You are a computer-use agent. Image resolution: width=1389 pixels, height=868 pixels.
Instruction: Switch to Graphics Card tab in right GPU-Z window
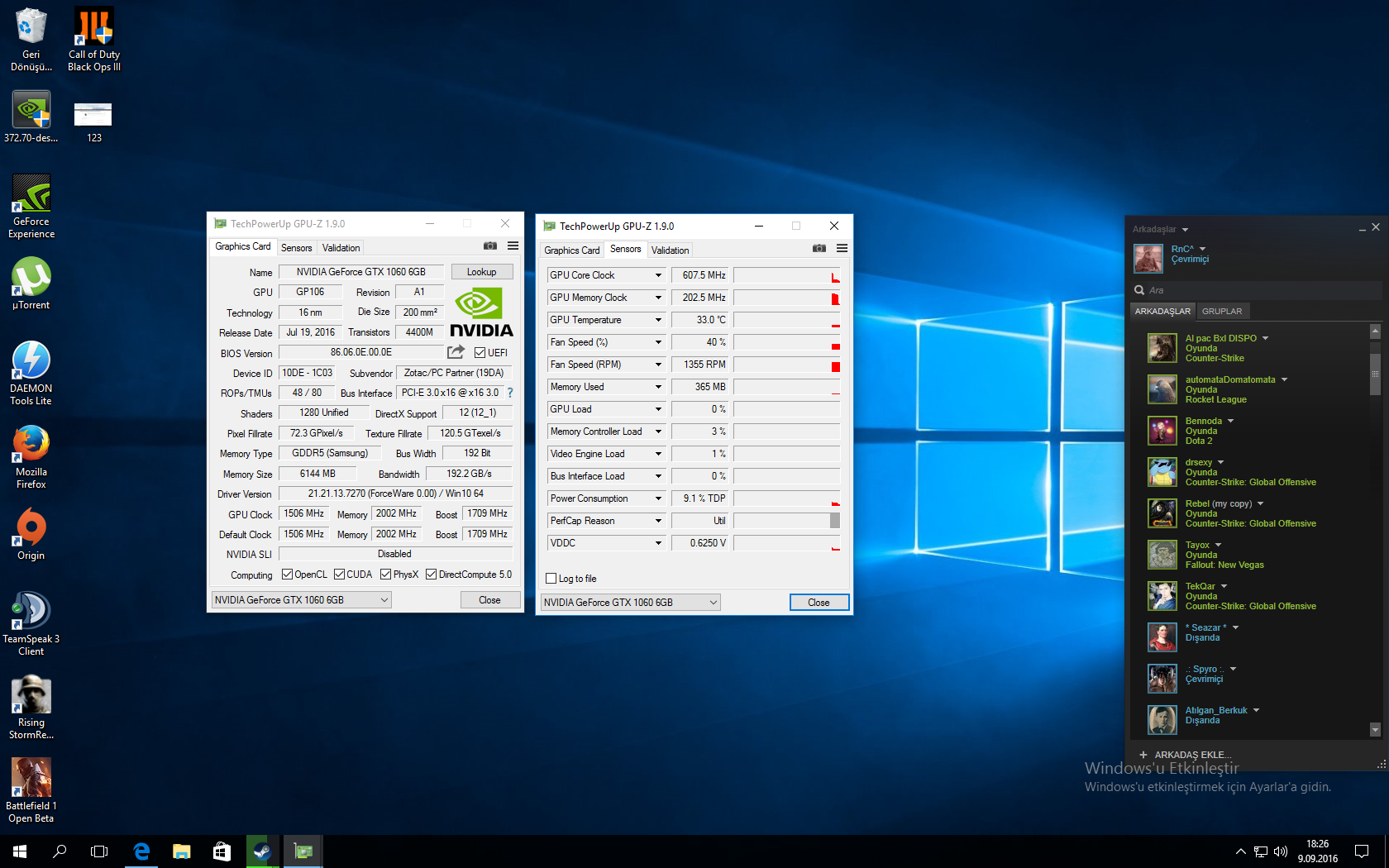(571, 250)
